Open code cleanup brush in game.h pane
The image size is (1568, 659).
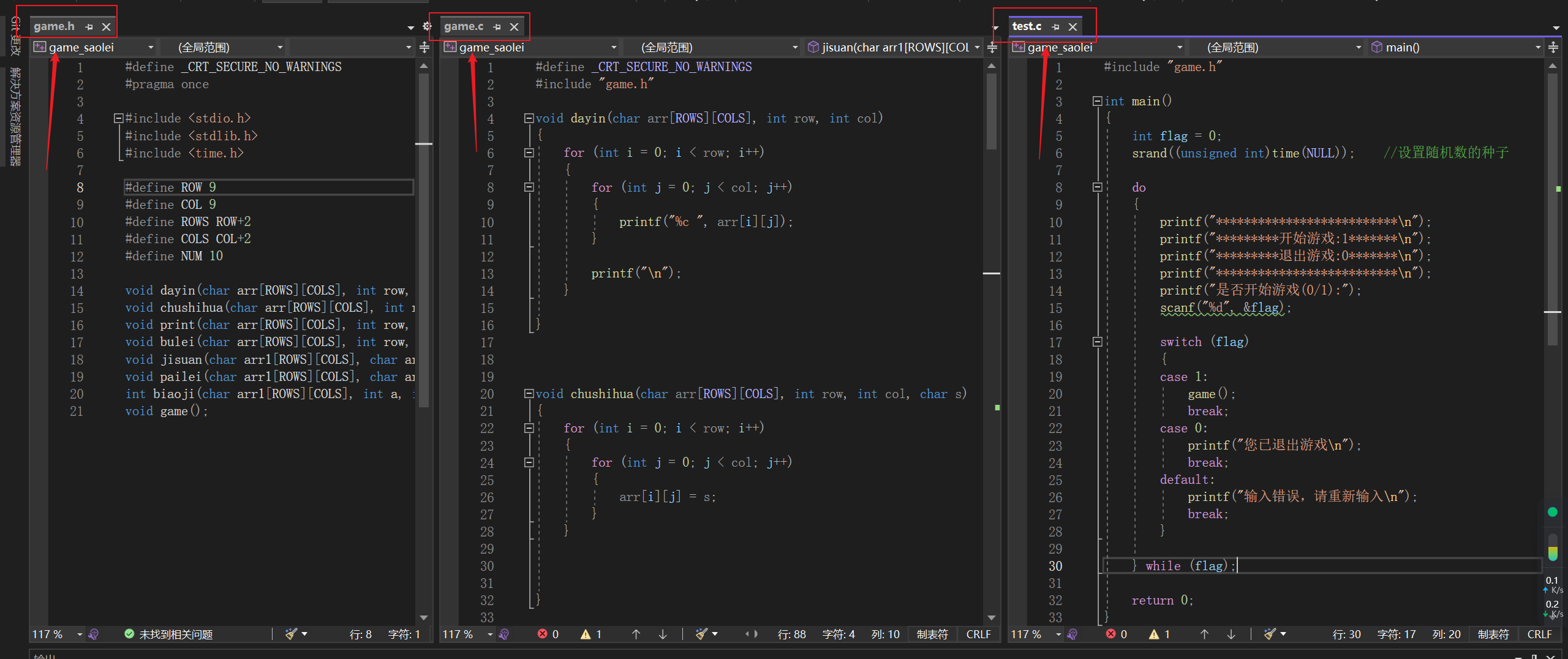(x=292, y=635)
